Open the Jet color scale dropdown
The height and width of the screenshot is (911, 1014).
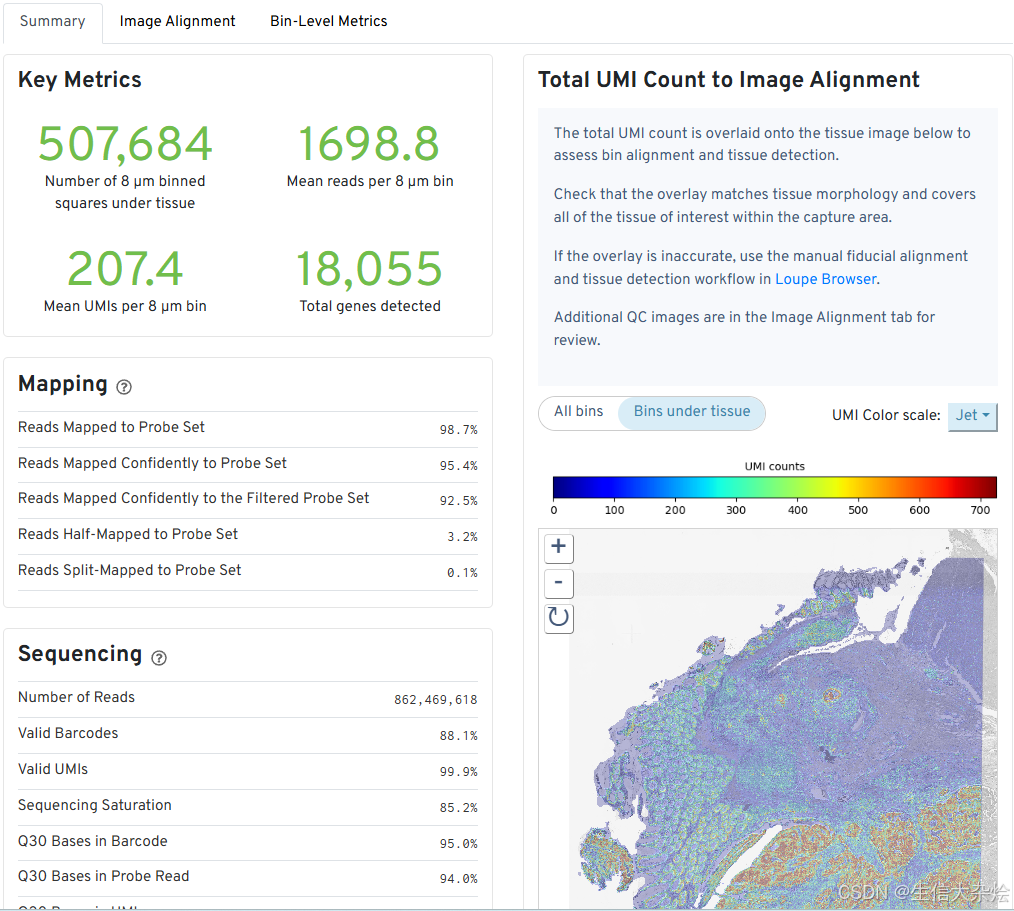coord(972,416)
